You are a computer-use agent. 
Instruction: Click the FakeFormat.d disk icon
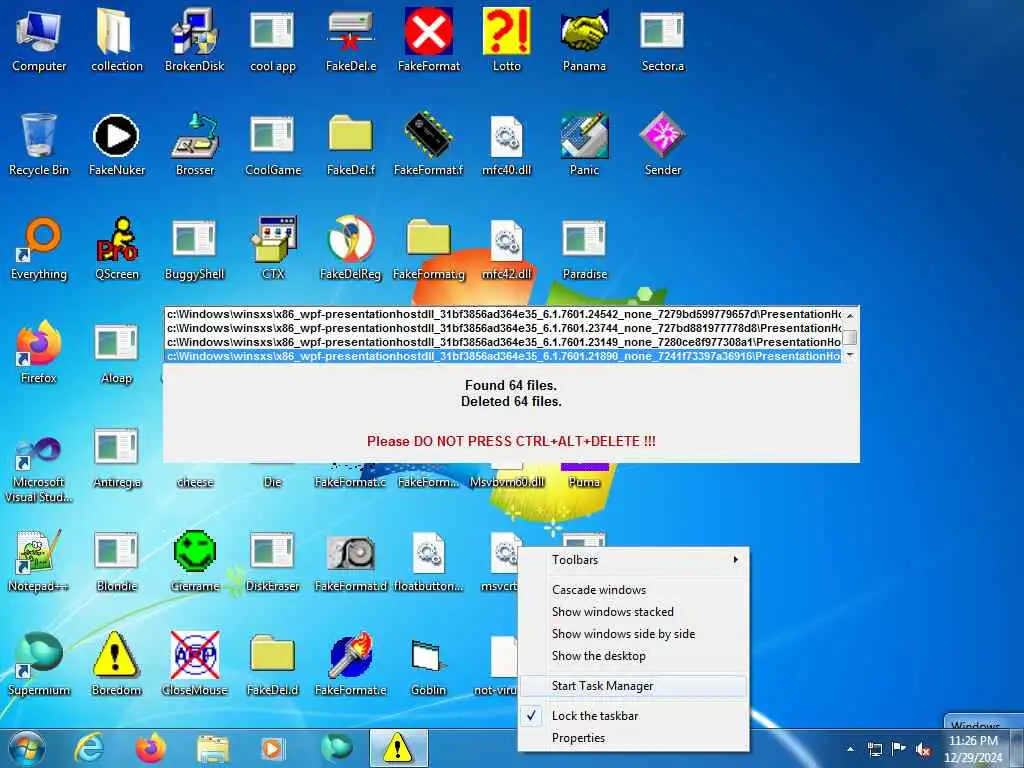click(x=350, y=560)
